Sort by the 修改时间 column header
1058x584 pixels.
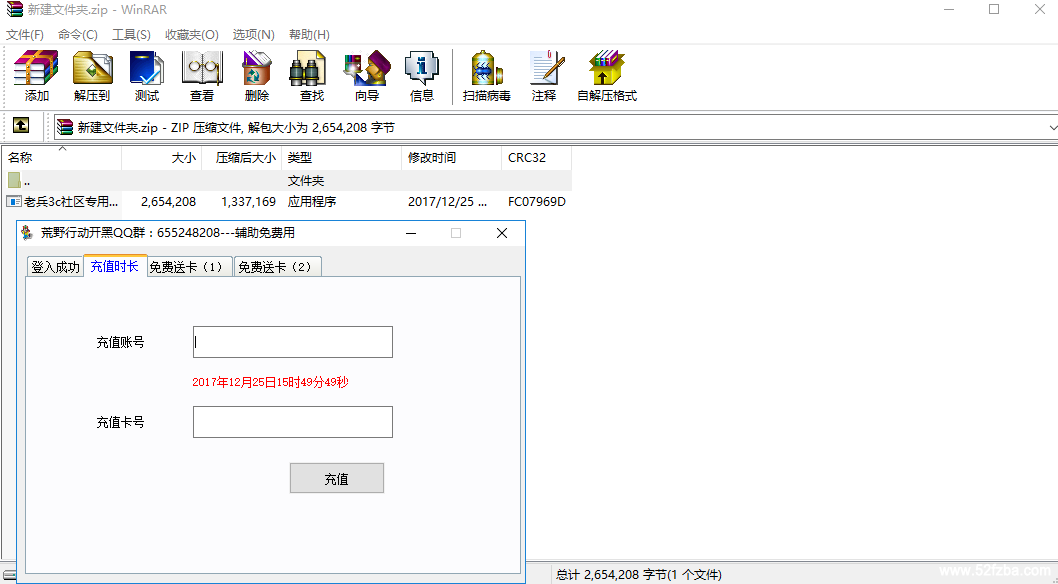[451, 158]
